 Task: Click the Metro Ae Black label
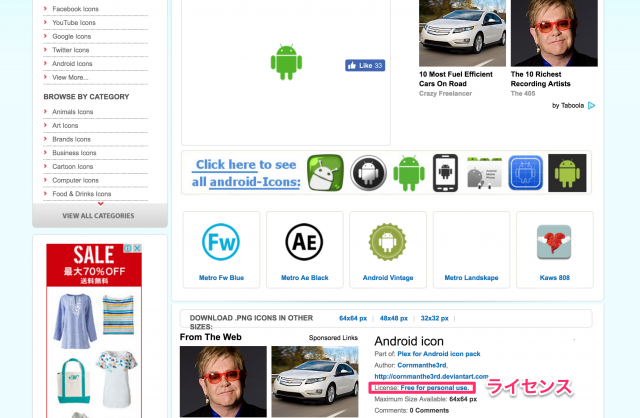[x=304, y=278]
